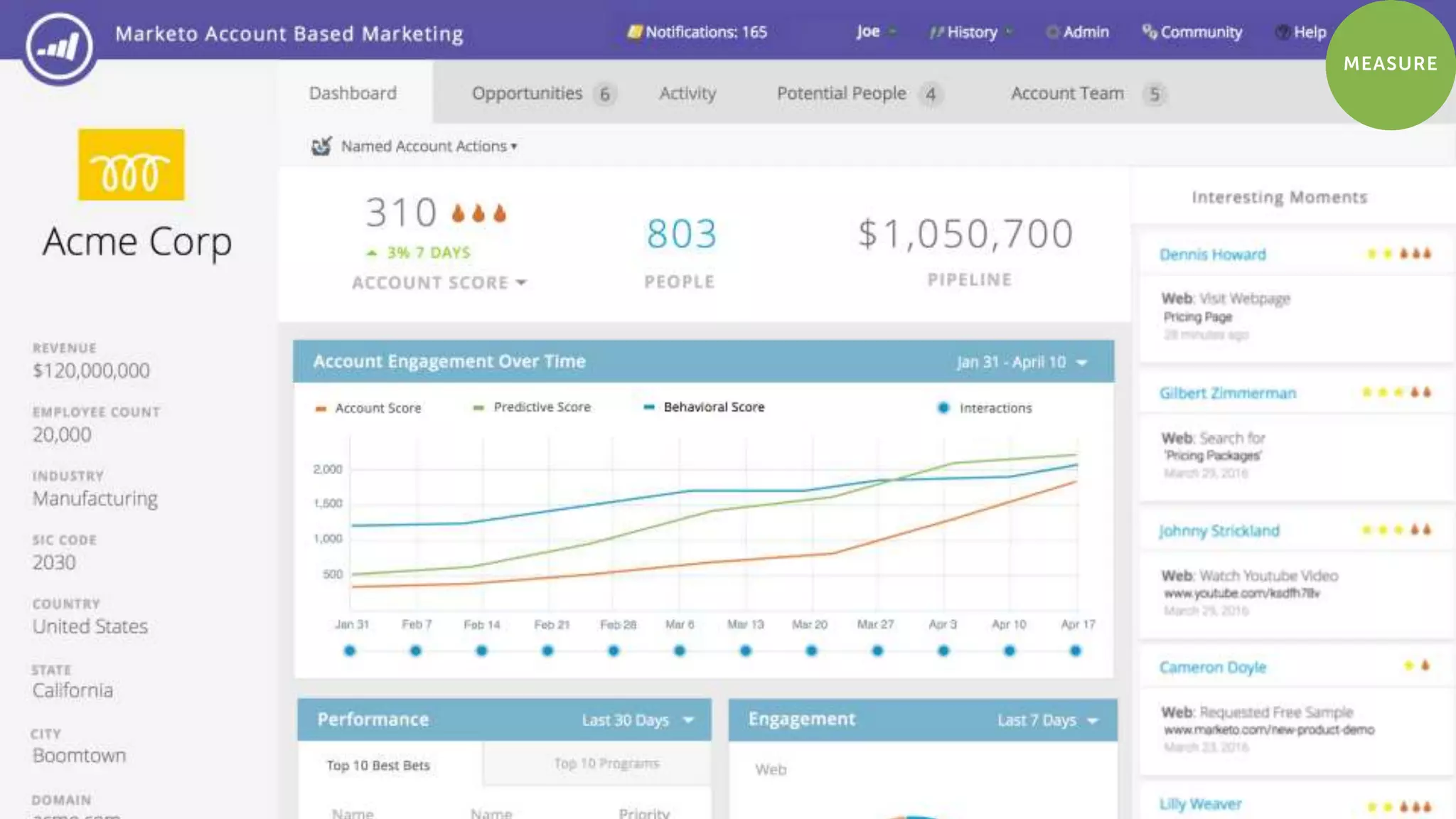Viewport: 1456px width, 819px height.
Task: Expand the Named Account Actions dropdown
Action: coord(429,146)
